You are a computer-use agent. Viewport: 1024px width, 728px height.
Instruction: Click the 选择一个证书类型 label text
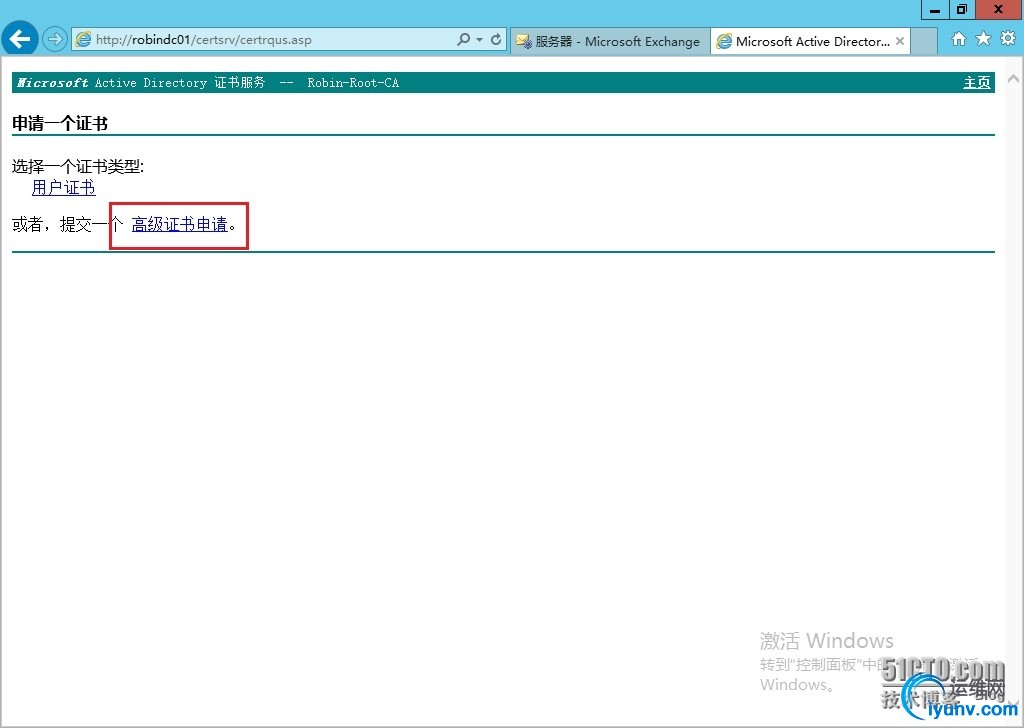[x=78, y=167]
